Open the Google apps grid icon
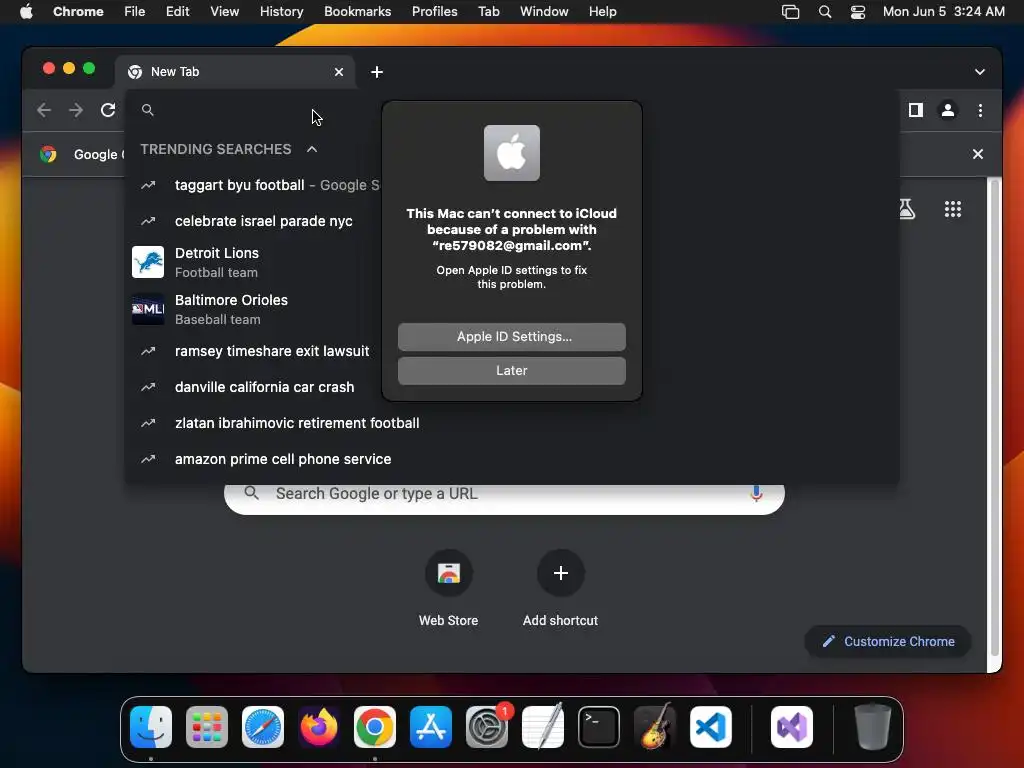Image resolution: width=1024 pixels, height=768 pixels. click(953, 209)
